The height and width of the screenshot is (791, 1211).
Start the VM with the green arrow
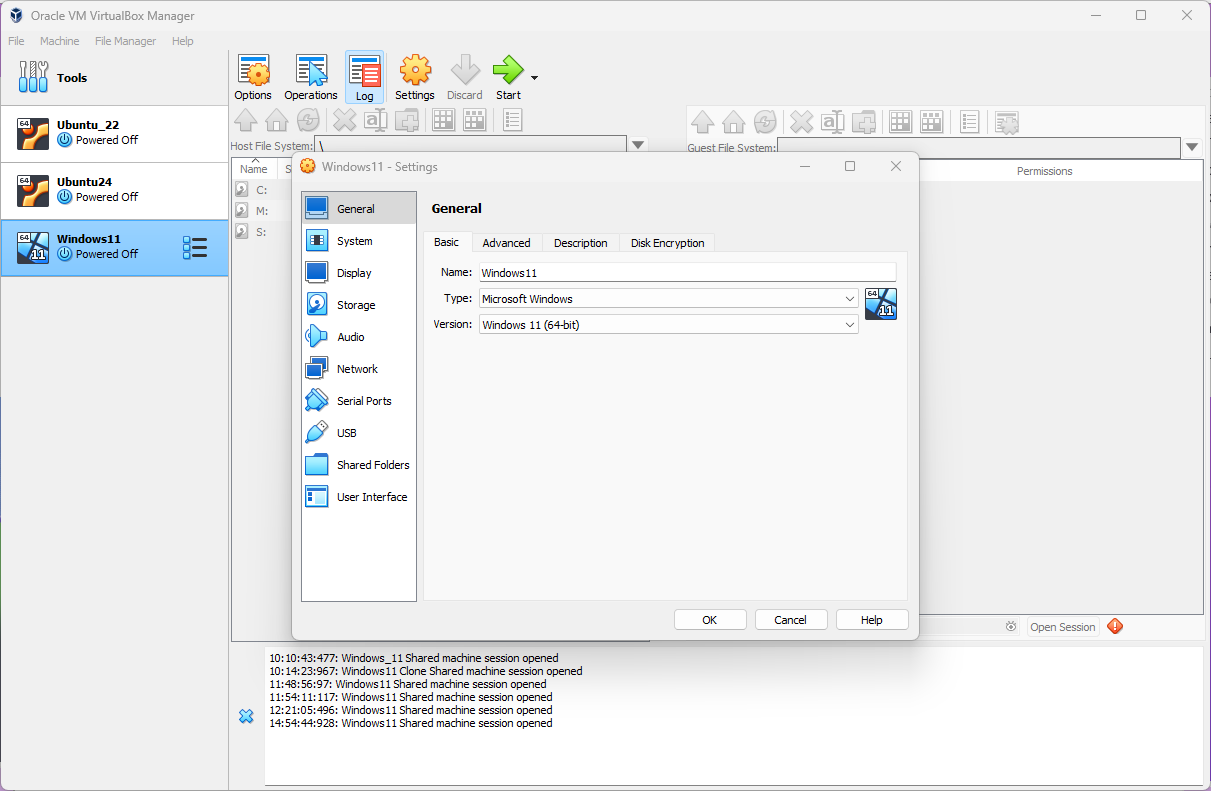pyautogui.click(x=508, y=77)
